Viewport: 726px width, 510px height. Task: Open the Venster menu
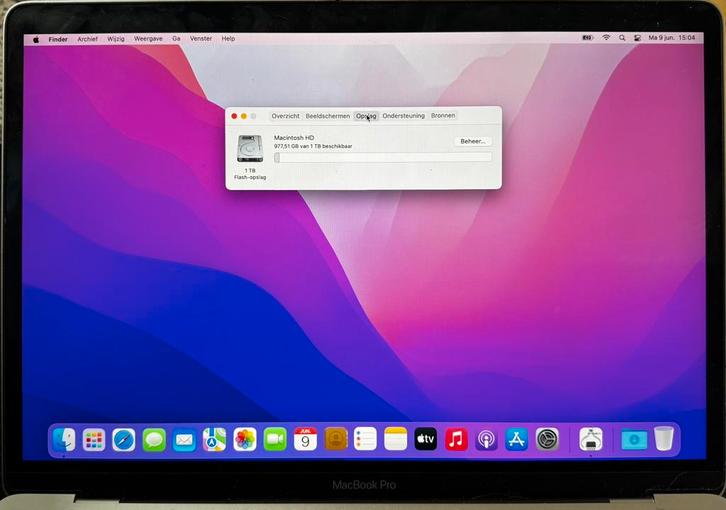pyautogui.click(x=201, y=38)
